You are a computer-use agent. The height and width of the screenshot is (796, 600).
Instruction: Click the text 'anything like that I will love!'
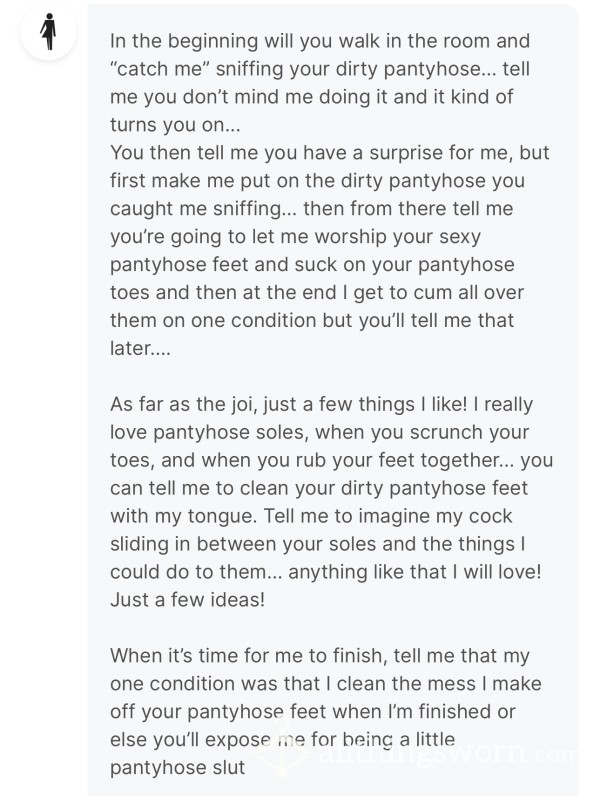click(x=415, y=572)
